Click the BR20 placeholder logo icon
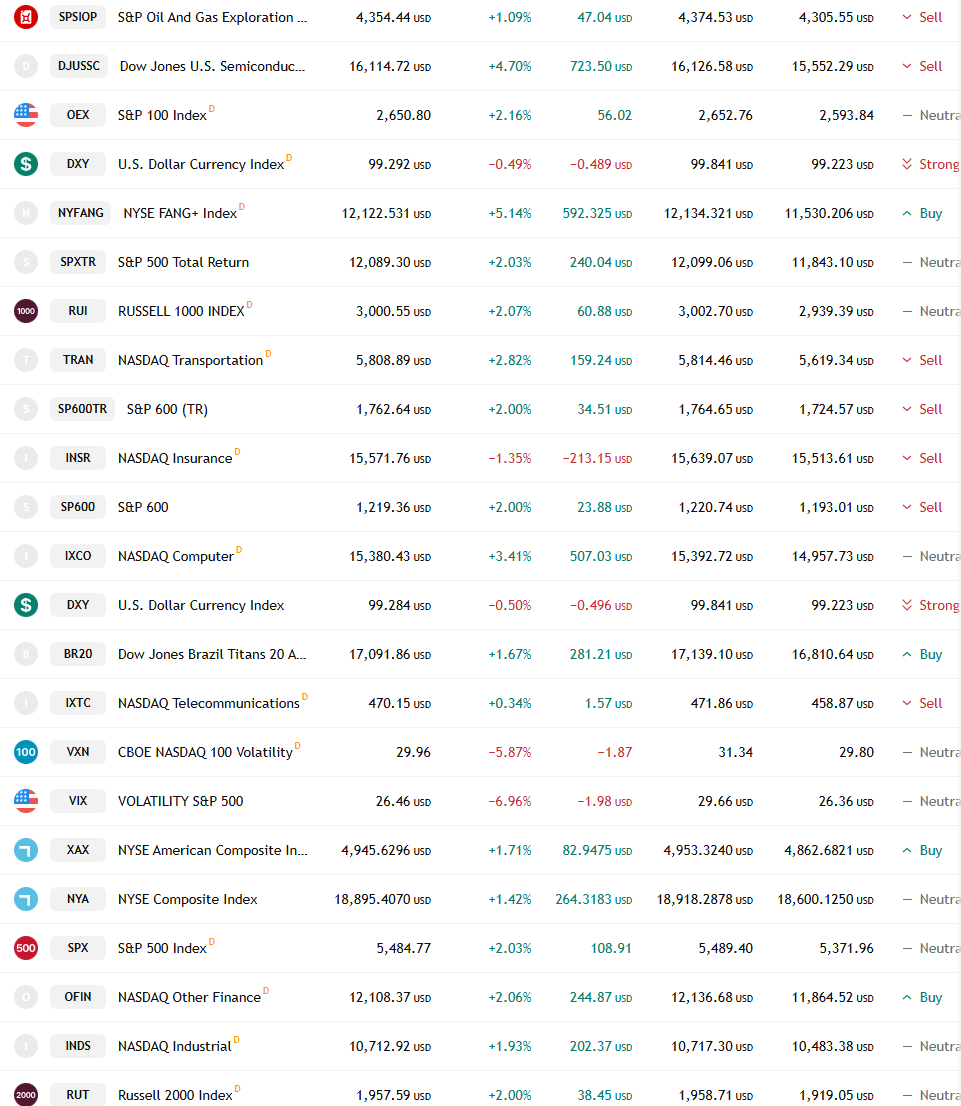961x1106 pixels. [26, 654]
